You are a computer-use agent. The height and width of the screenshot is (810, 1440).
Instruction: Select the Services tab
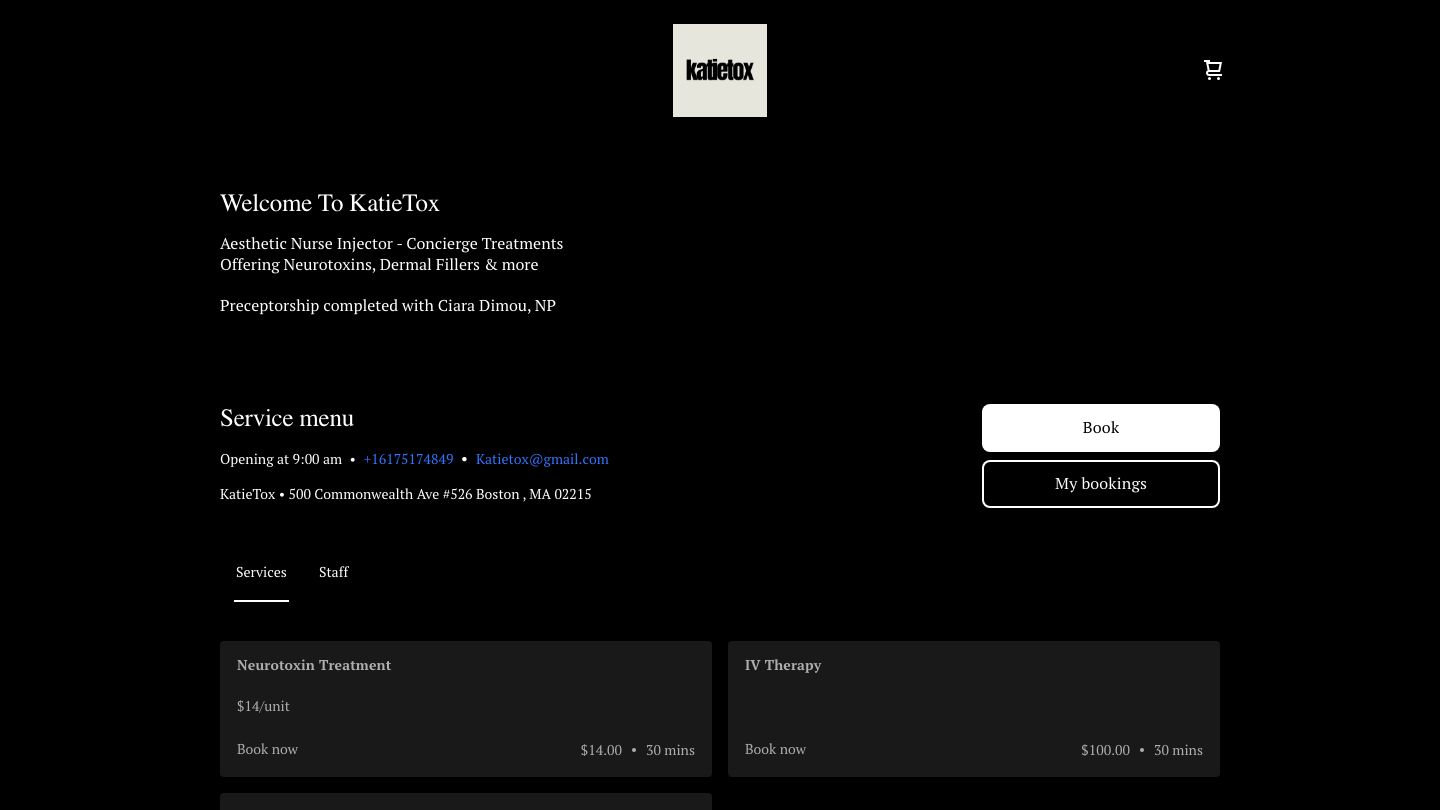[261, 572]
